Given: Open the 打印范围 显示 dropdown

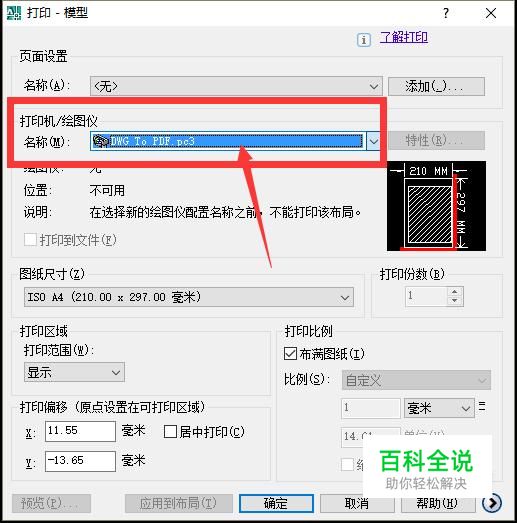Looking at the screenshot, I should tap(74, 372).
